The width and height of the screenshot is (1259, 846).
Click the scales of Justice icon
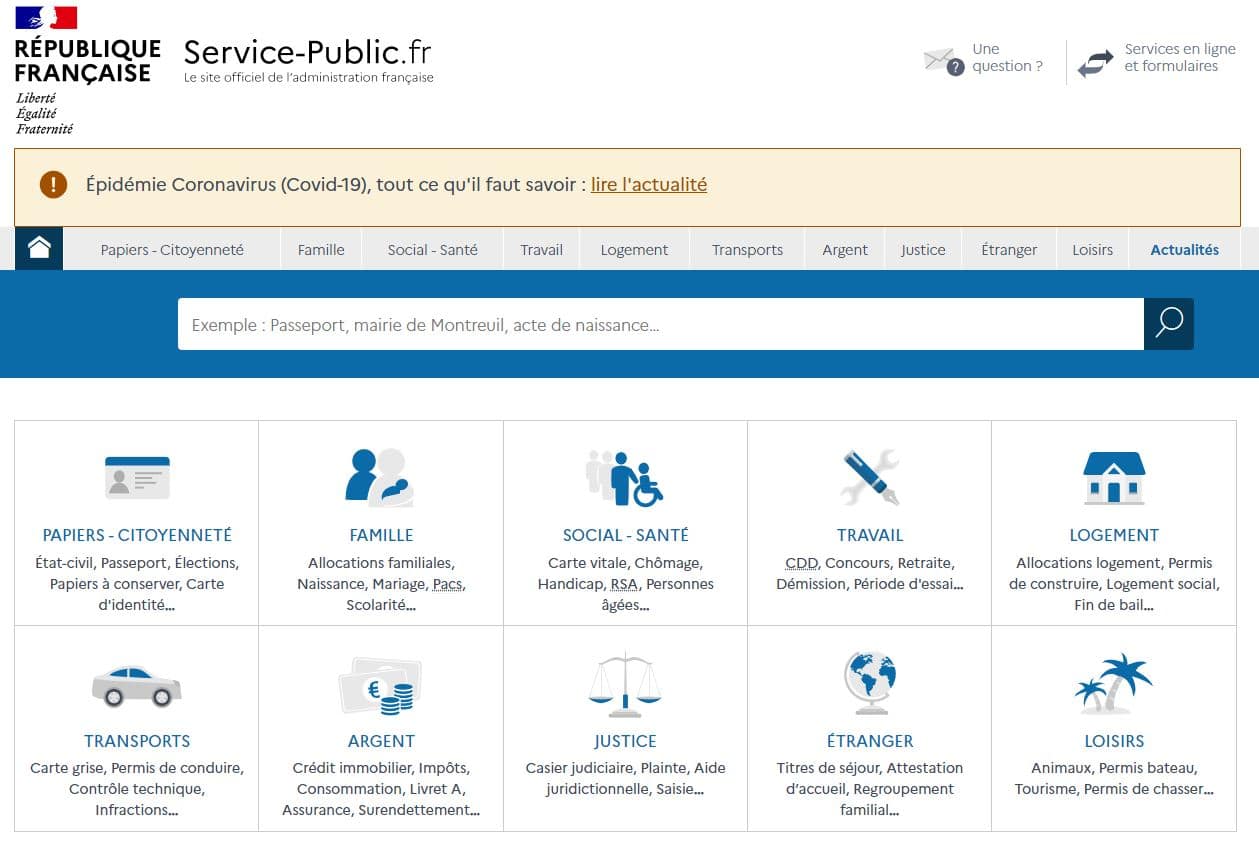(625, 685)
